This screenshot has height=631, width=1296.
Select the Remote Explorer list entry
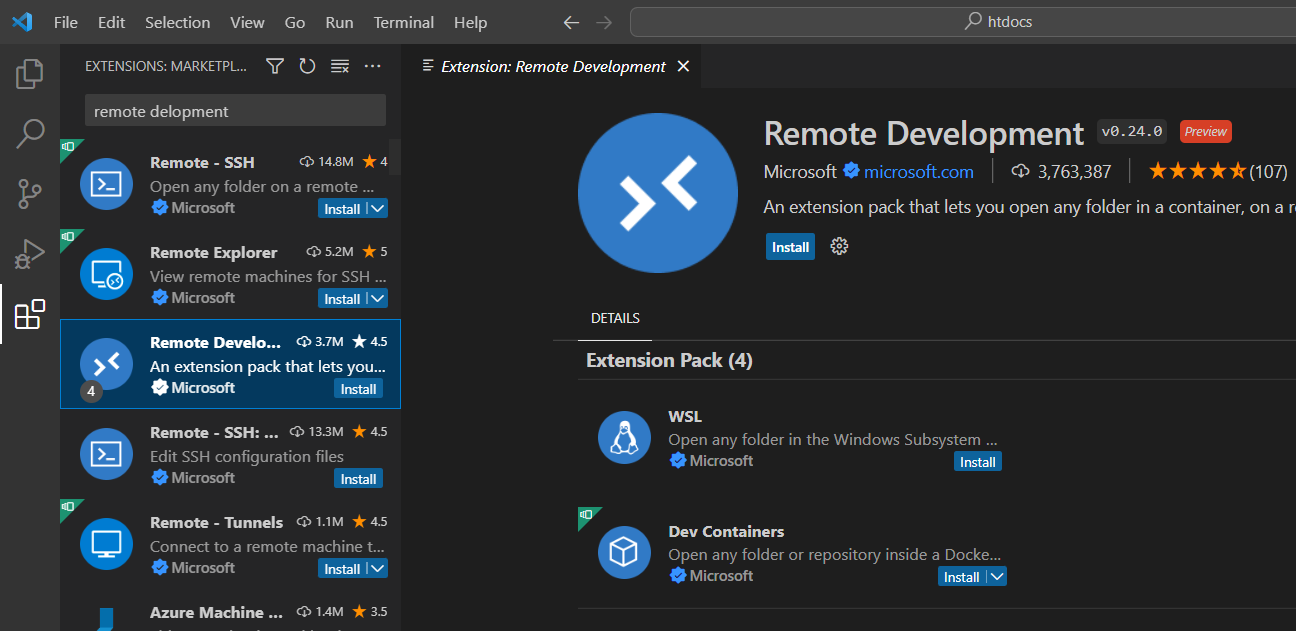(x=230, y=274)
